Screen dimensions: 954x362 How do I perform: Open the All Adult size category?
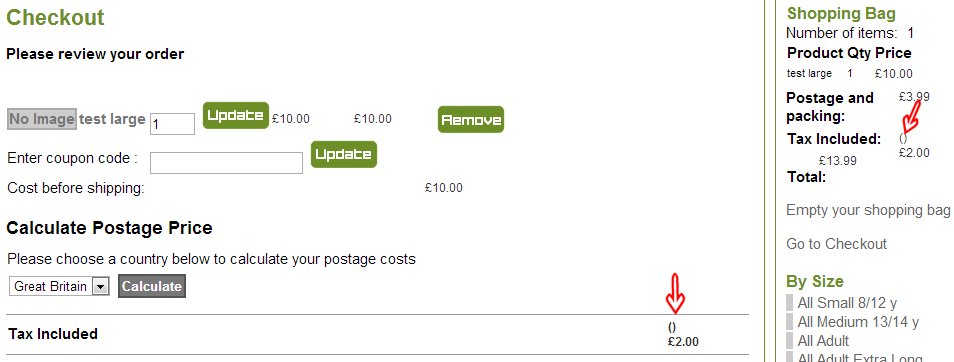823,341
